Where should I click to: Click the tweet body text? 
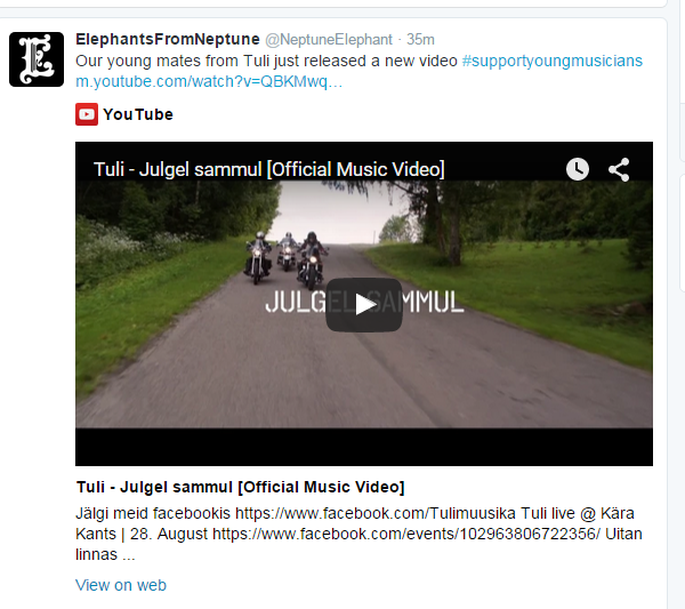pyautogui.click(x=266, y=61)
